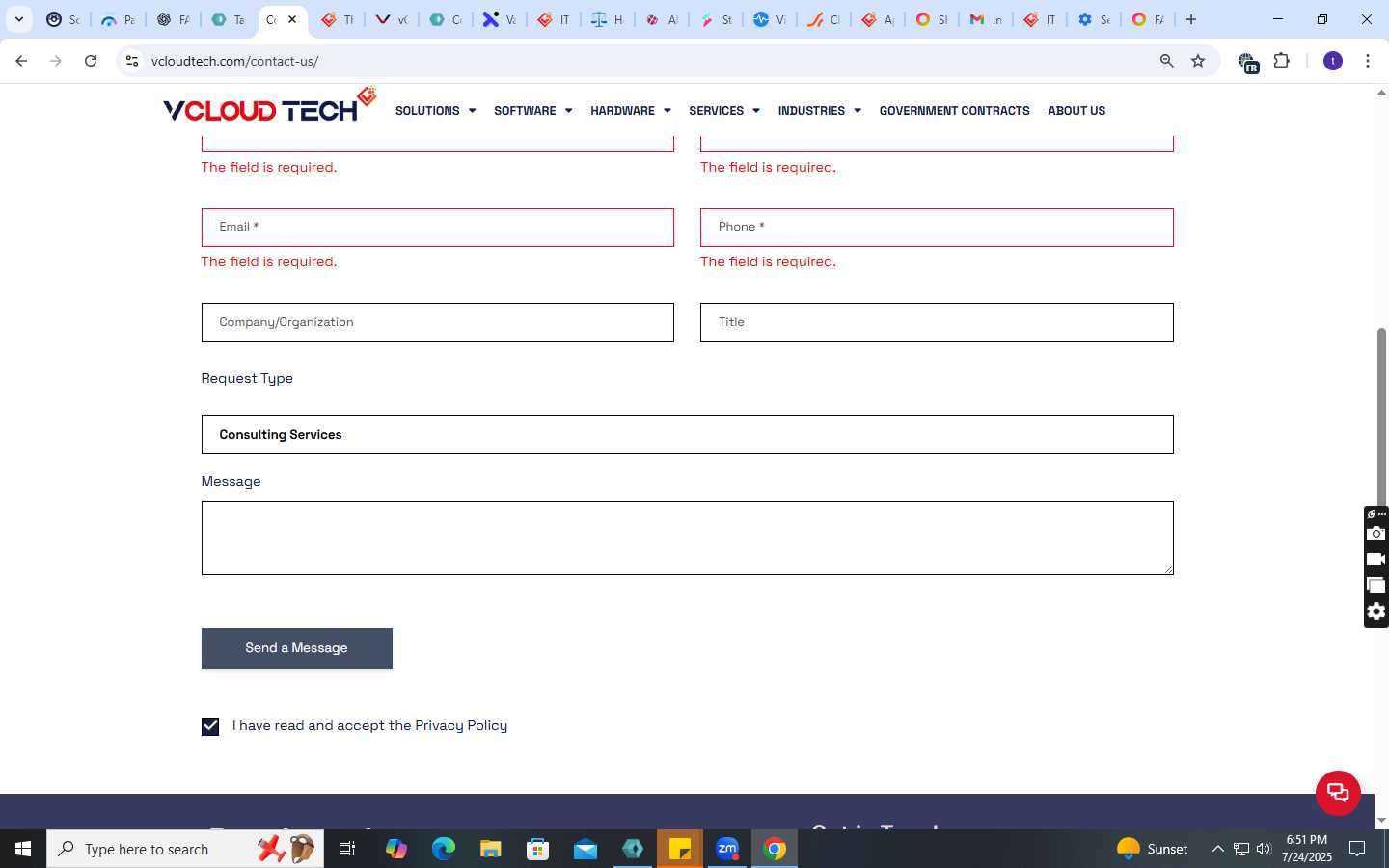Open File Explorer from taskbar
The width and height of the screenshot is (1389, 868).
point(491,849)
